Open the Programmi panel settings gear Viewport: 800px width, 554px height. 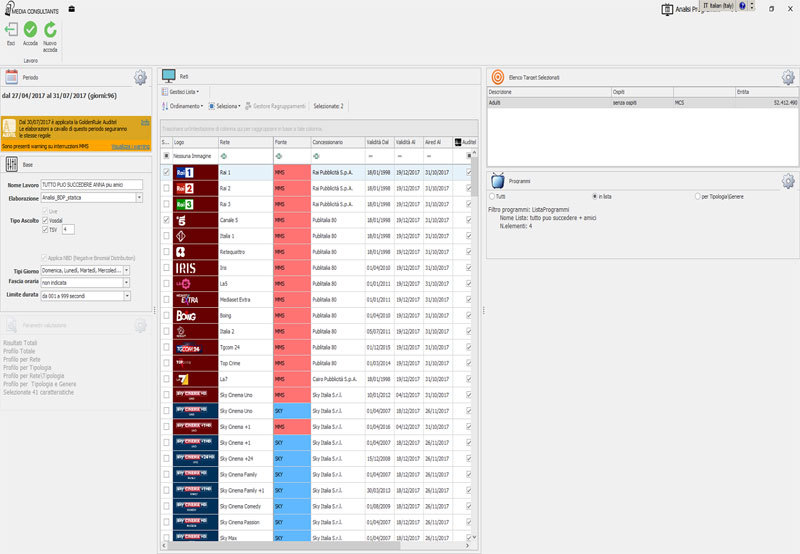(x=787, y=181)
